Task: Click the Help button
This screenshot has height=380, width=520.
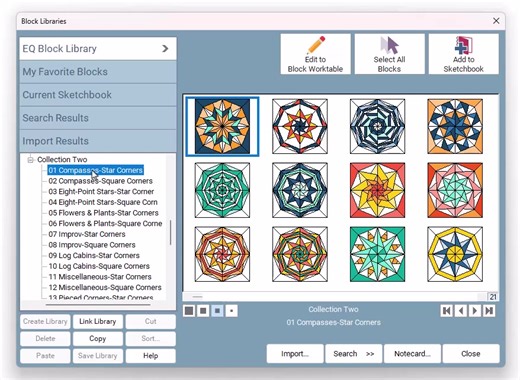Action: pos(150,356)
